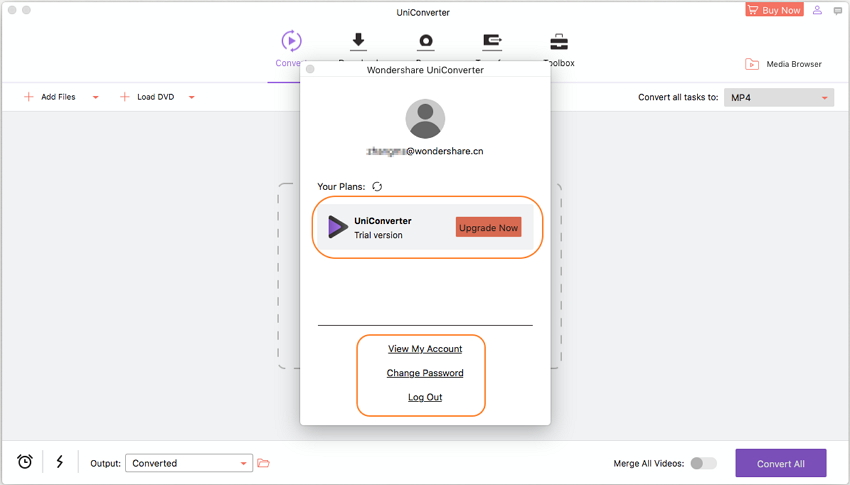Open the Change Password link
850x485 pixels.
(425, 373)
